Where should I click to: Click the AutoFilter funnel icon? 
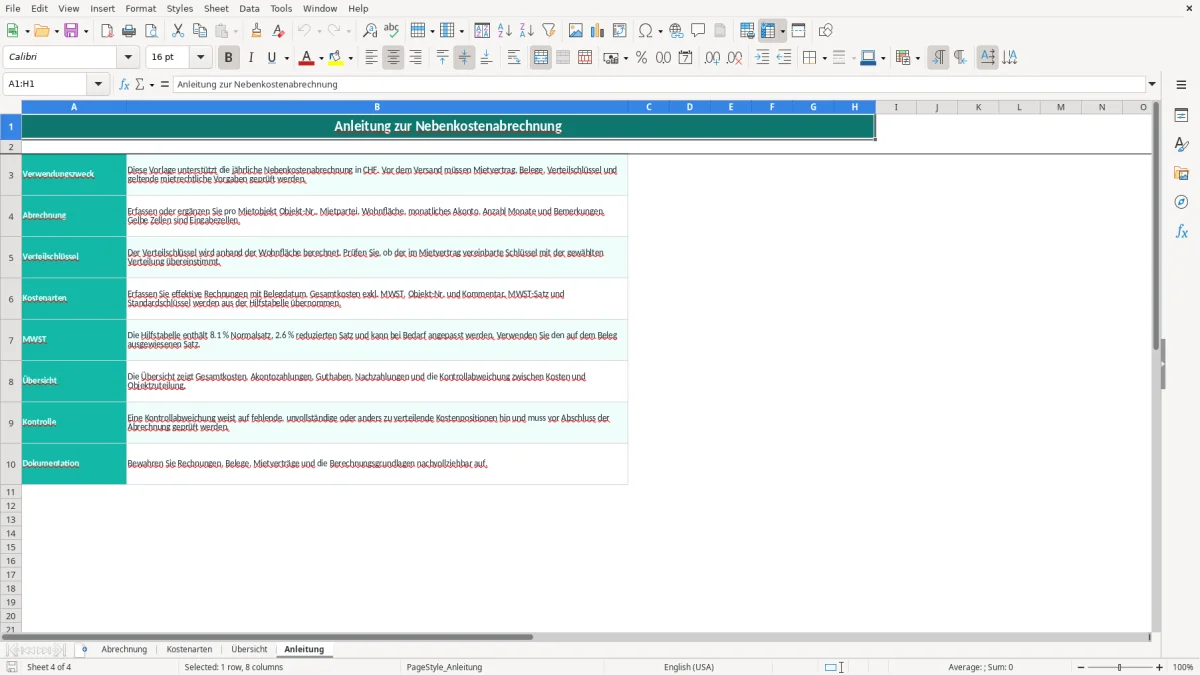549,31
